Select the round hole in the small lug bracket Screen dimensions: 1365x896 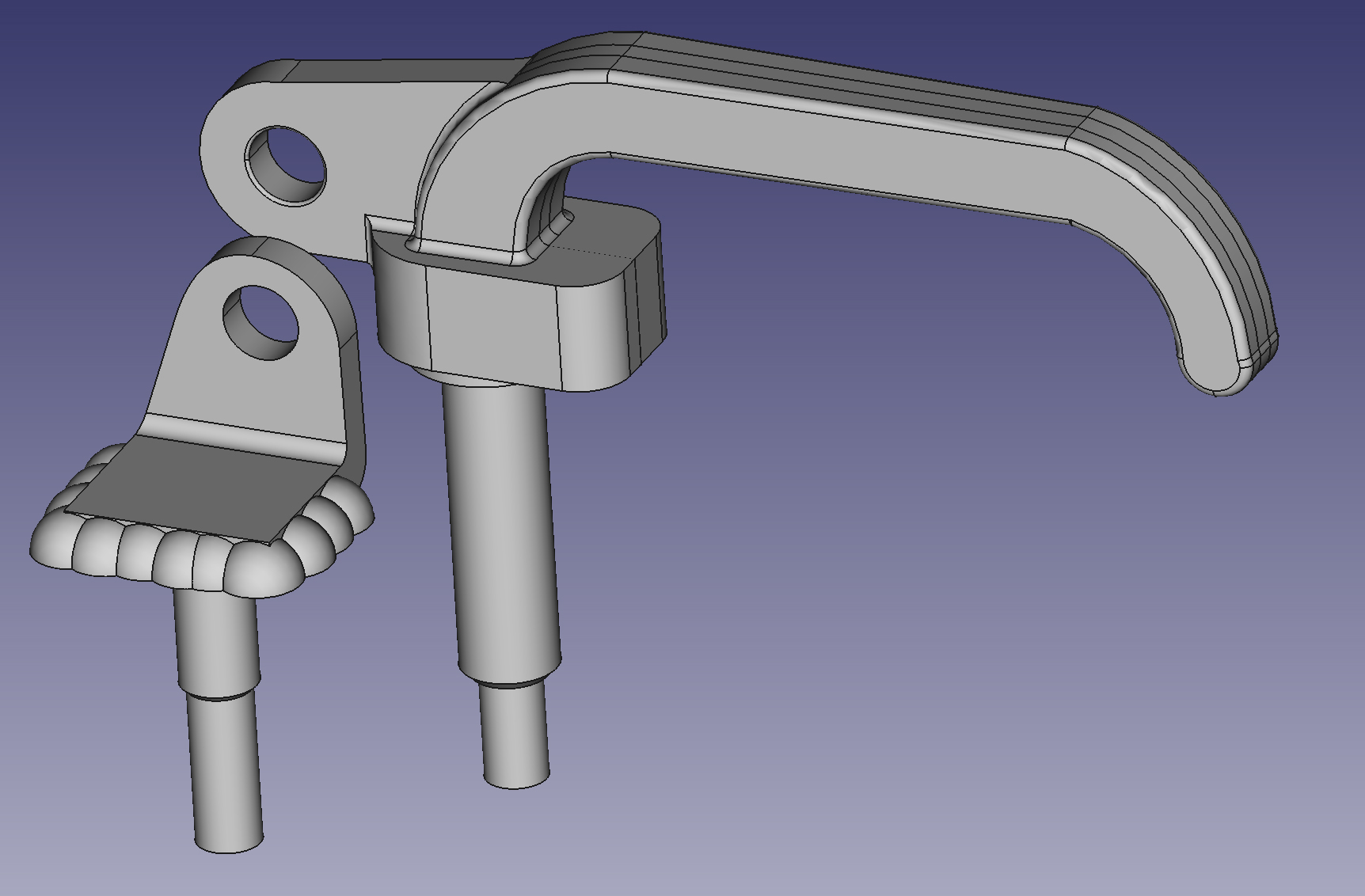coord(261,322)
